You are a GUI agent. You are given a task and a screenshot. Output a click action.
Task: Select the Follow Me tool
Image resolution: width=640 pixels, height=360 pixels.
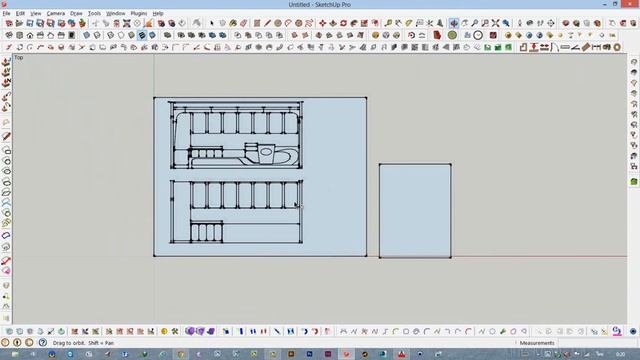click(x=354, y=23)
